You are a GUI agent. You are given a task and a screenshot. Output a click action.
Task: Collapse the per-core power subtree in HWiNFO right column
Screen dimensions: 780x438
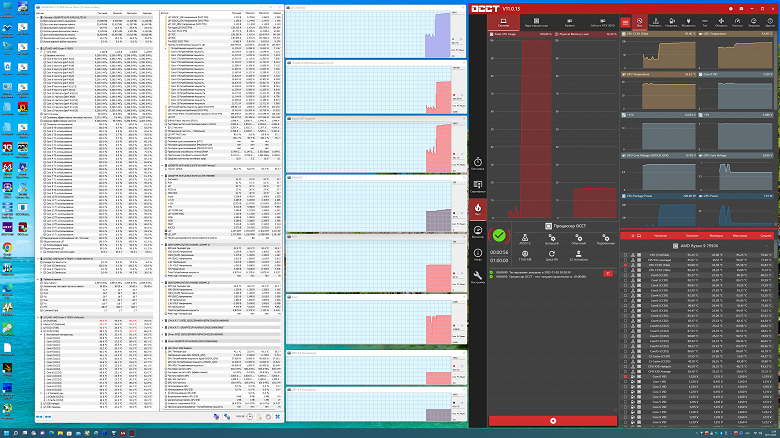click(167, 48)
